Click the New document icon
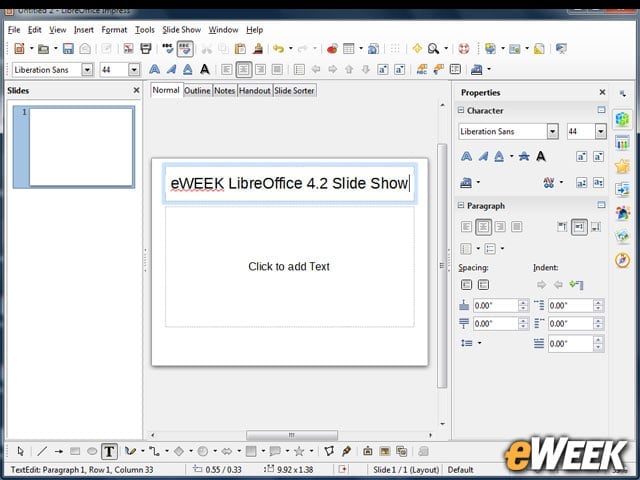Screen dimensions: 640x480 19,49
